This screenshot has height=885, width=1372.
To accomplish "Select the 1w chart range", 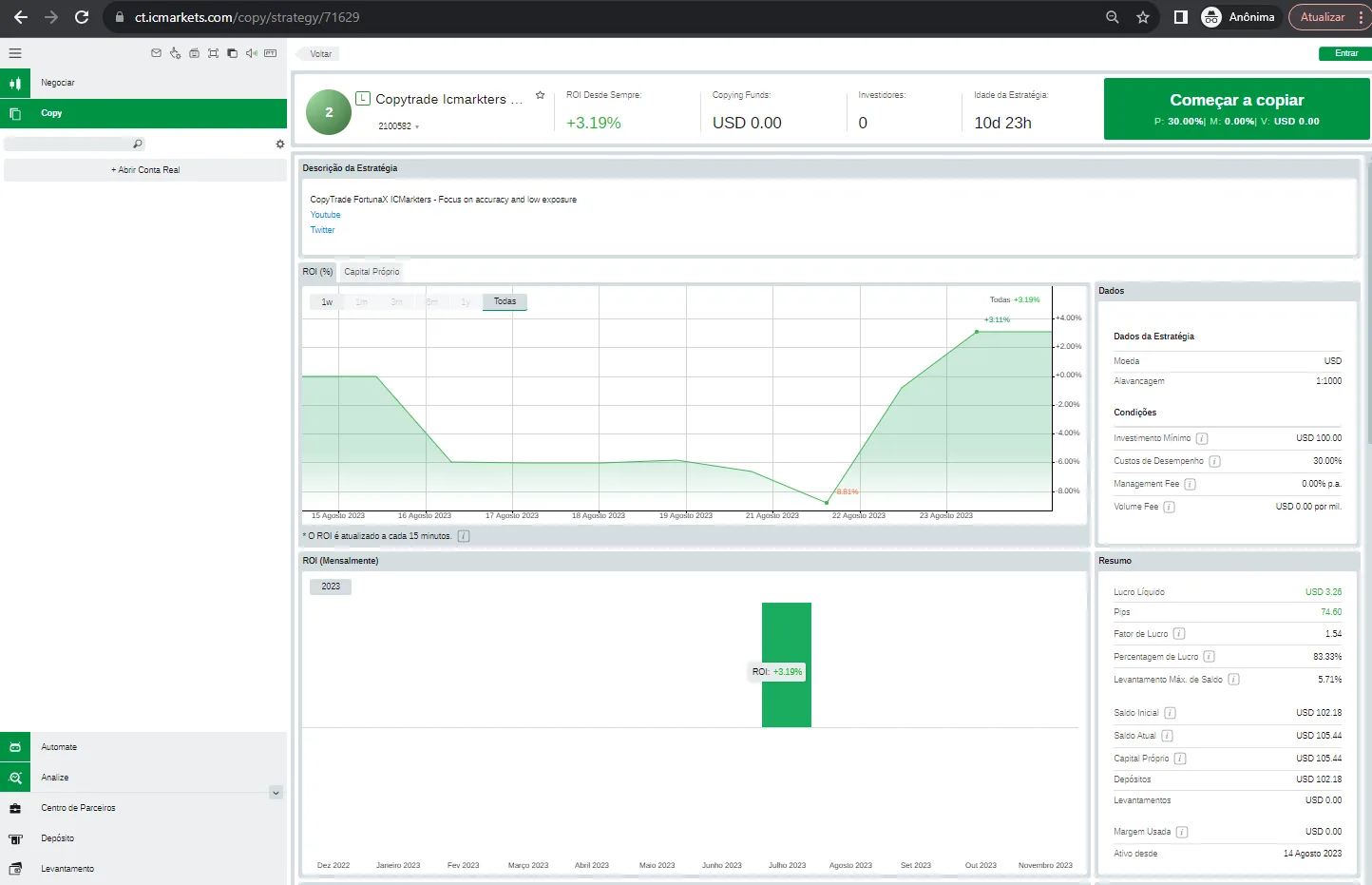I will tap(327, 302).
